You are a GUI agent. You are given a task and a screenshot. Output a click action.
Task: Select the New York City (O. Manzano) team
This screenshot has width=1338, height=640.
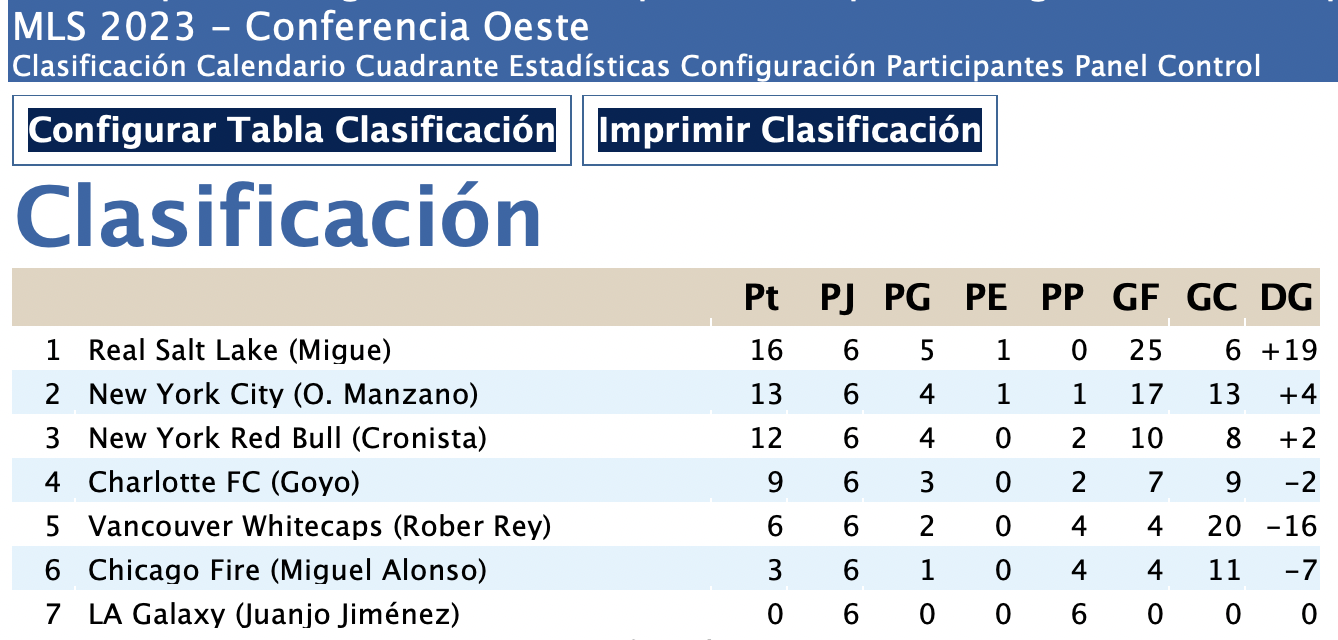283,394
